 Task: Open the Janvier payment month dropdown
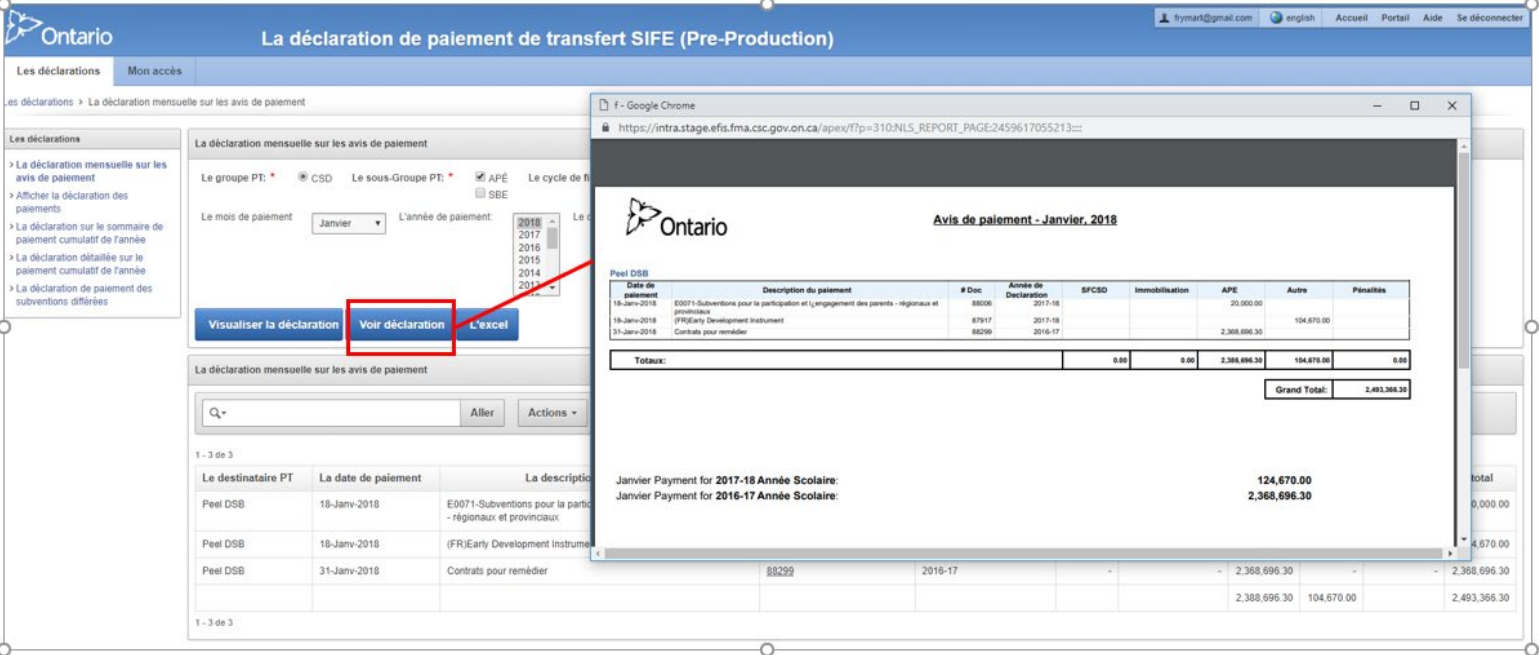(348, 224)
